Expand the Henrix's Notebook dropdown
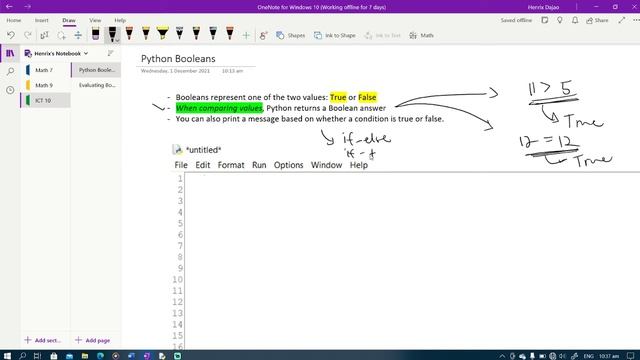The height and width of the screenshot is (360, 640). coord(56,53)
